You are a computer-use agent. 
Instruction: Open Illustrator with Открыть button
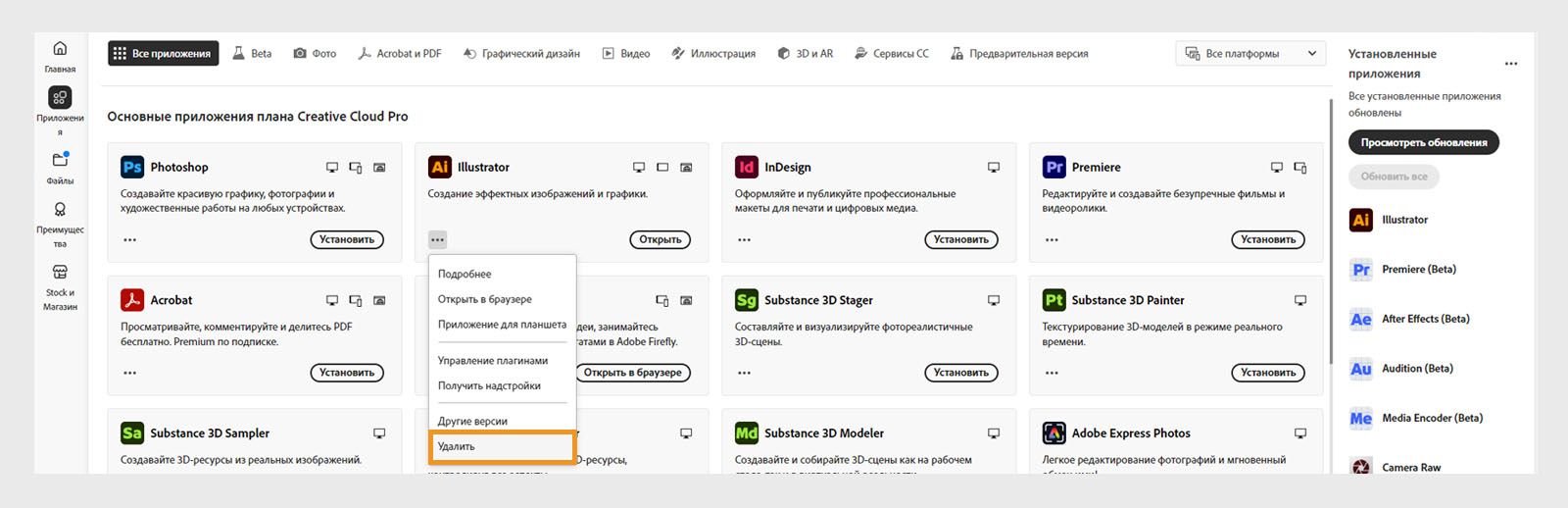click(660, 239)
